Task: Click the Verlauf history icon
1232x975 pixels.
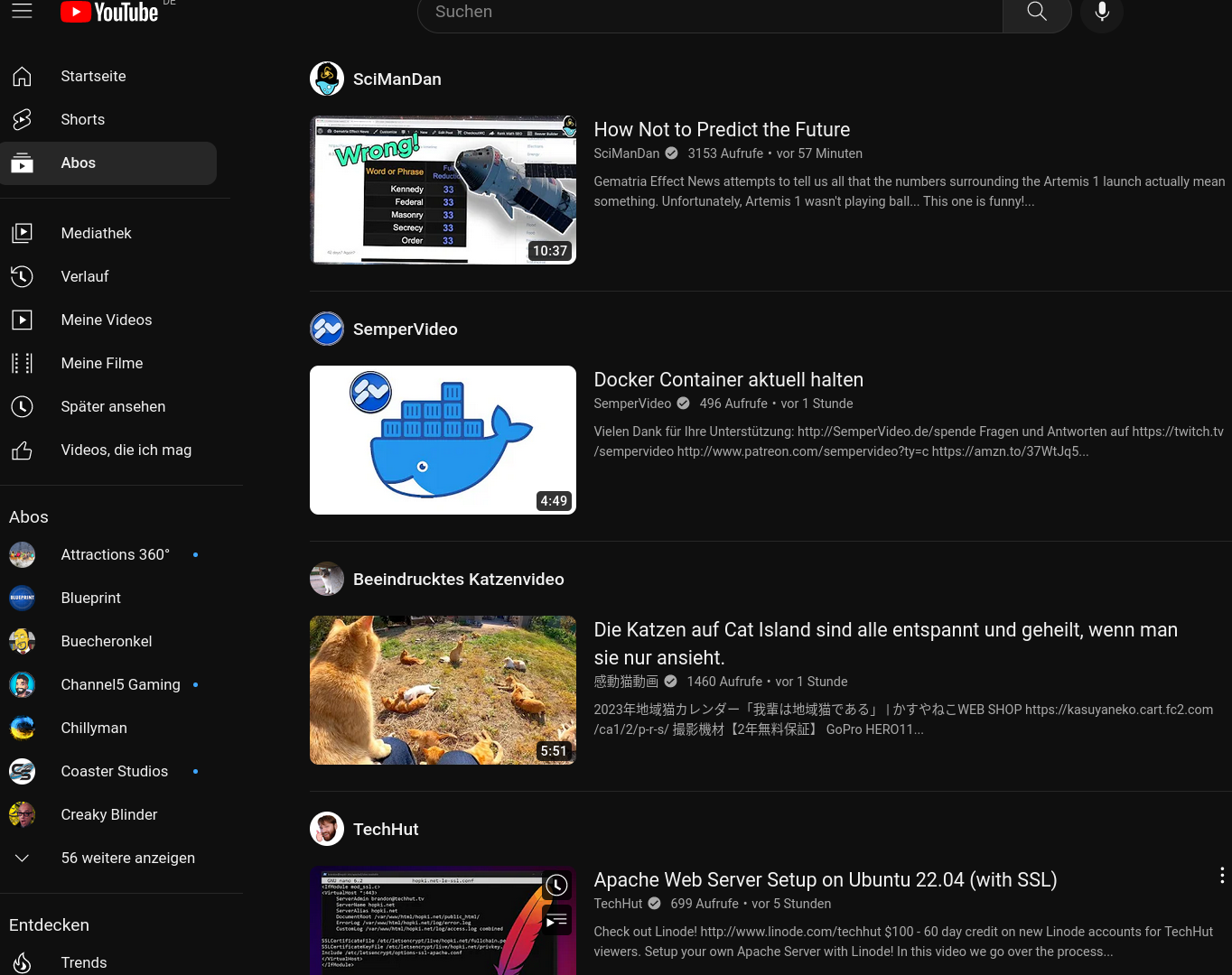Action: tap(22, 277)
